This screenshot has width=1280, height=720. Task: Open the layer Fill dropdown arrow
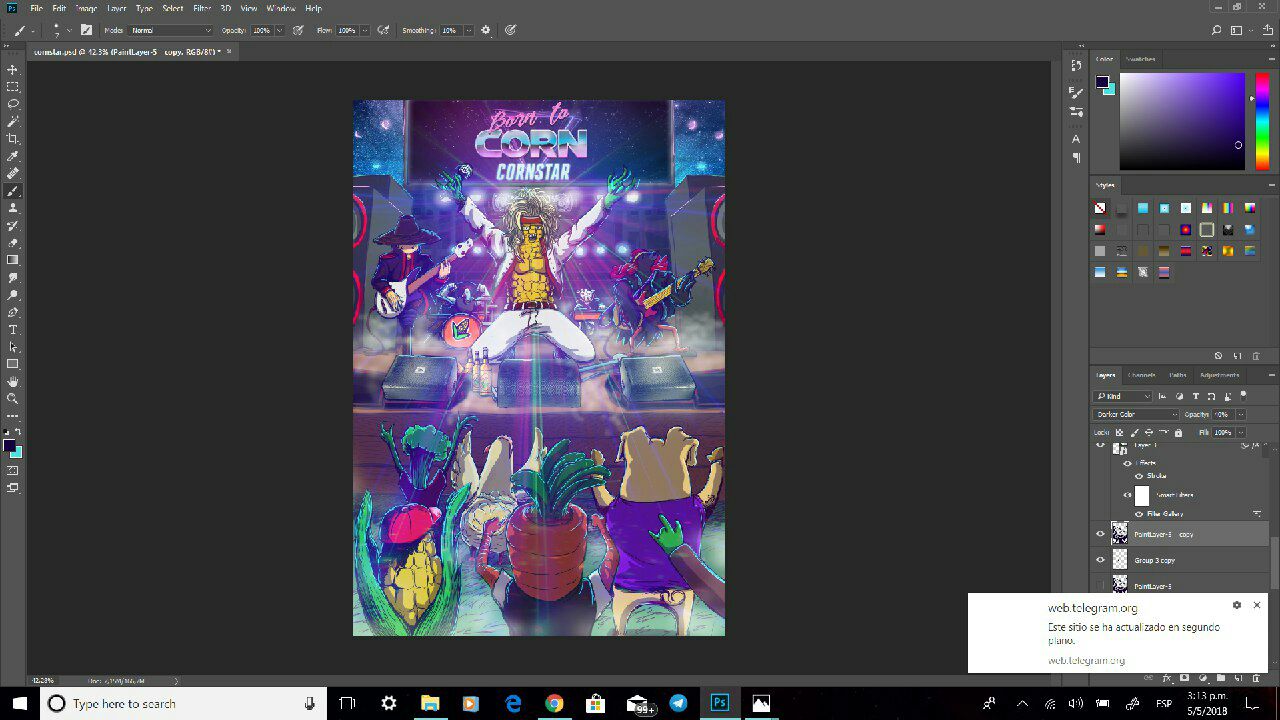pos(1241,433)
